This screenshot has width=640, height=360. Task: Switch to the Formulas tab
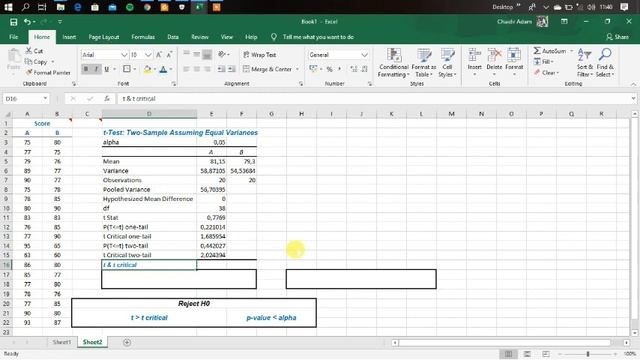(143, 37)
